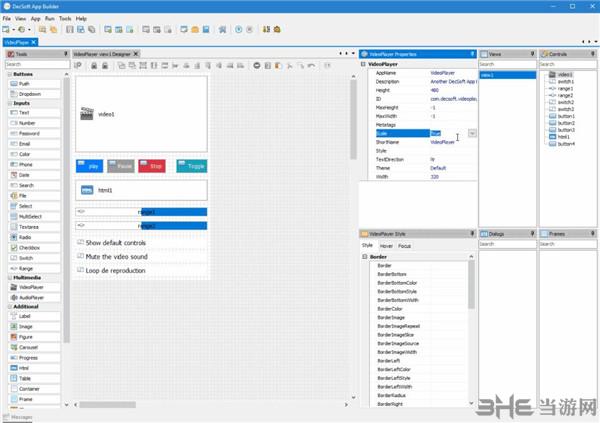
Task: Click the range1 slider control
Action: pos(142,212)
